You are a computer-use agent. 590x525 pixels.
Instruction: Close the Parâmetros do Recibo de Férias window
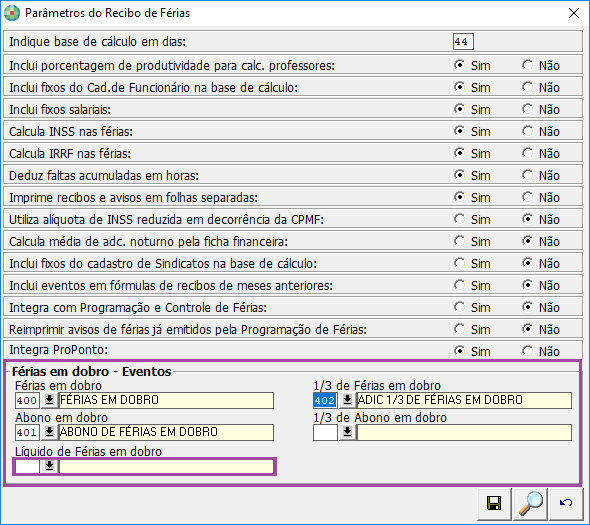(573, 13)
